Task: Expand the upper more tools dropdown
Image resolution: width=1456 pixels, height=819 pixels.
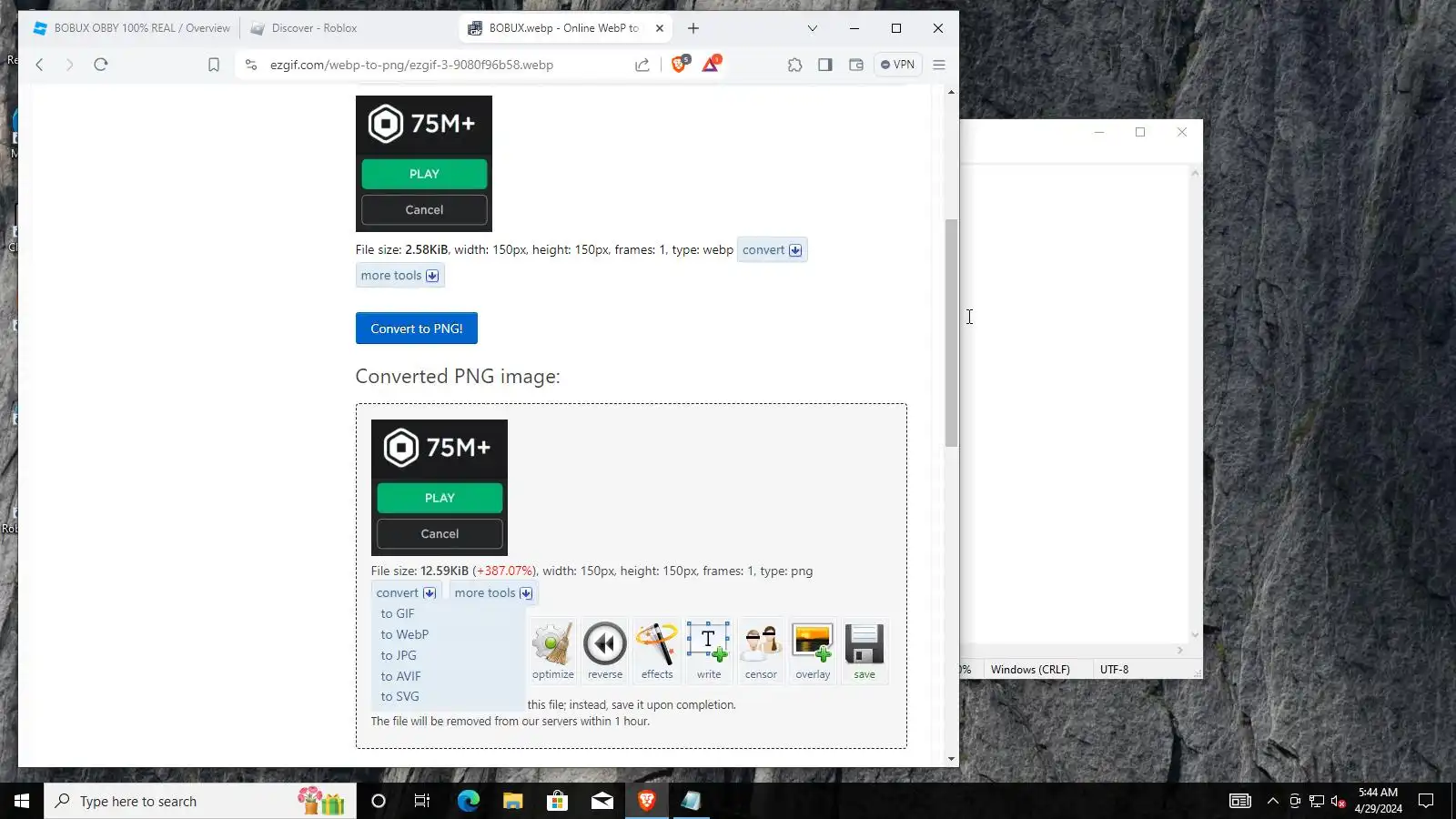Action: coord(399,276)
